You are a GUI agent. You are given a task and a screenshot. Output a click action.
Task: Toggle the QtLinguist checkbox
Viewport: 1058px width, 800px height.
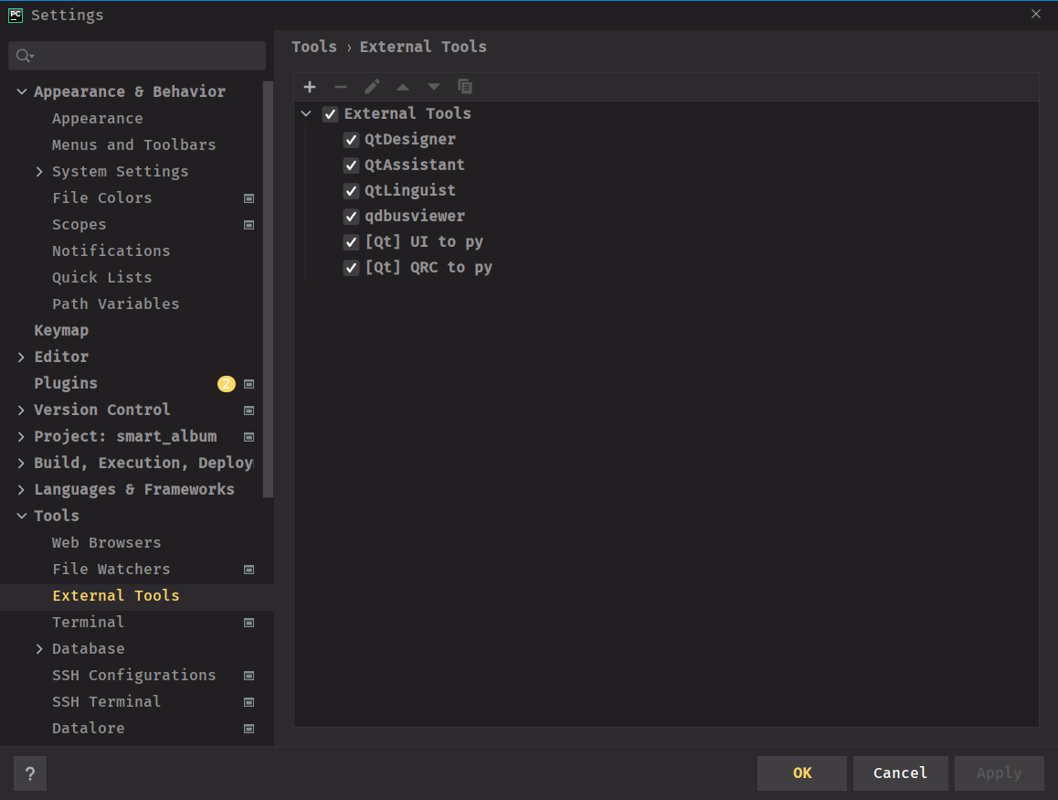coord(351,191)
